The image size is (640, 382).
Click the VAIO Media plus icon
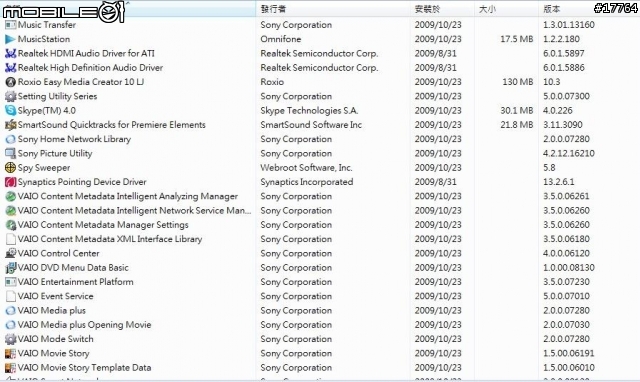(10, 311)
